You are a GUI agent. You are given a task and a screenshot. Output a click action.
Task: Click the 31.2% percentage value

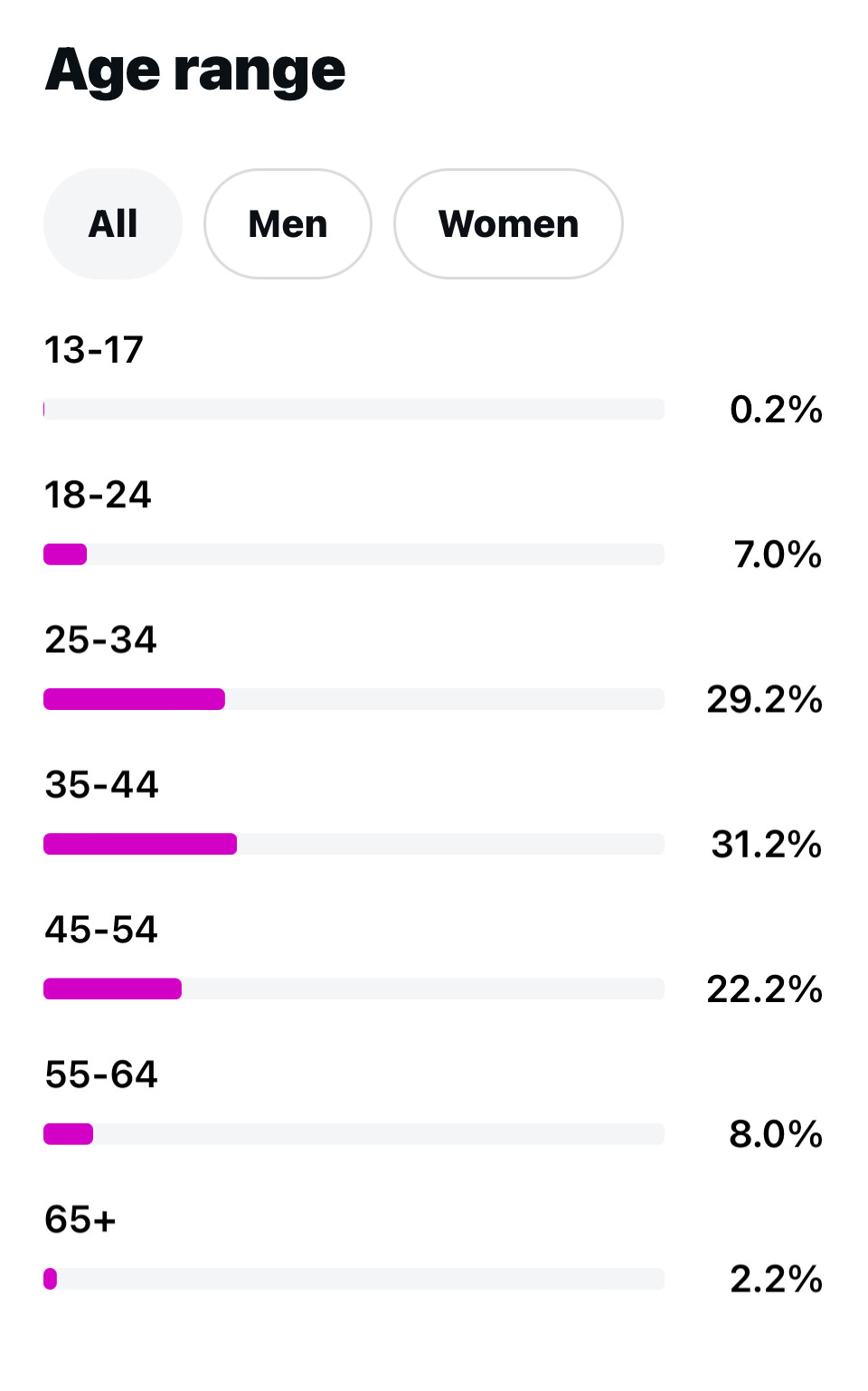coord(766,844)
